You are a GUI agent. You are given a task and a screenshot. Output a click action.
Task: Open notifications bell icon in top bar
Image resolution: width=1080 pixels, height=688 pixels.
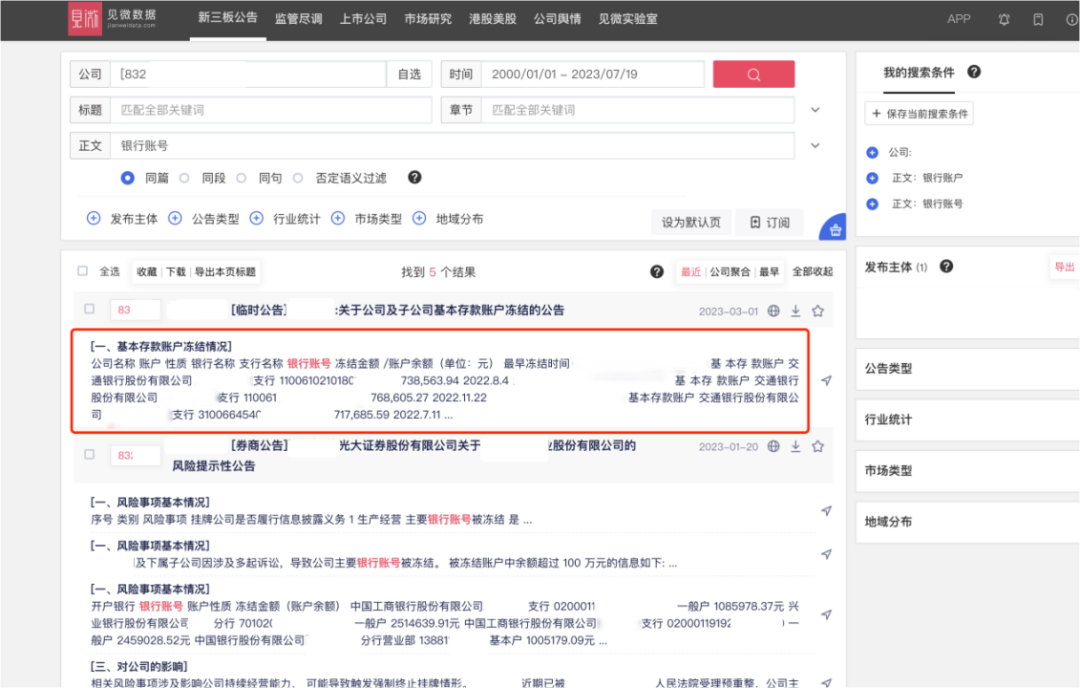(x=1004, y=19)
